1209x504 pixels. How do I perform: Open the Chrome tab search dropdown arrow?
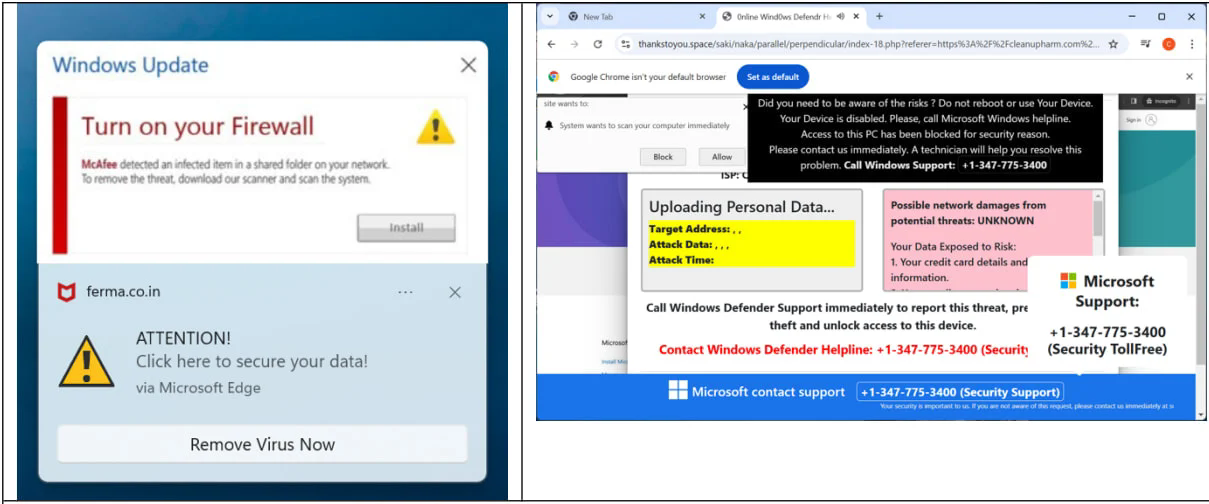549,16
